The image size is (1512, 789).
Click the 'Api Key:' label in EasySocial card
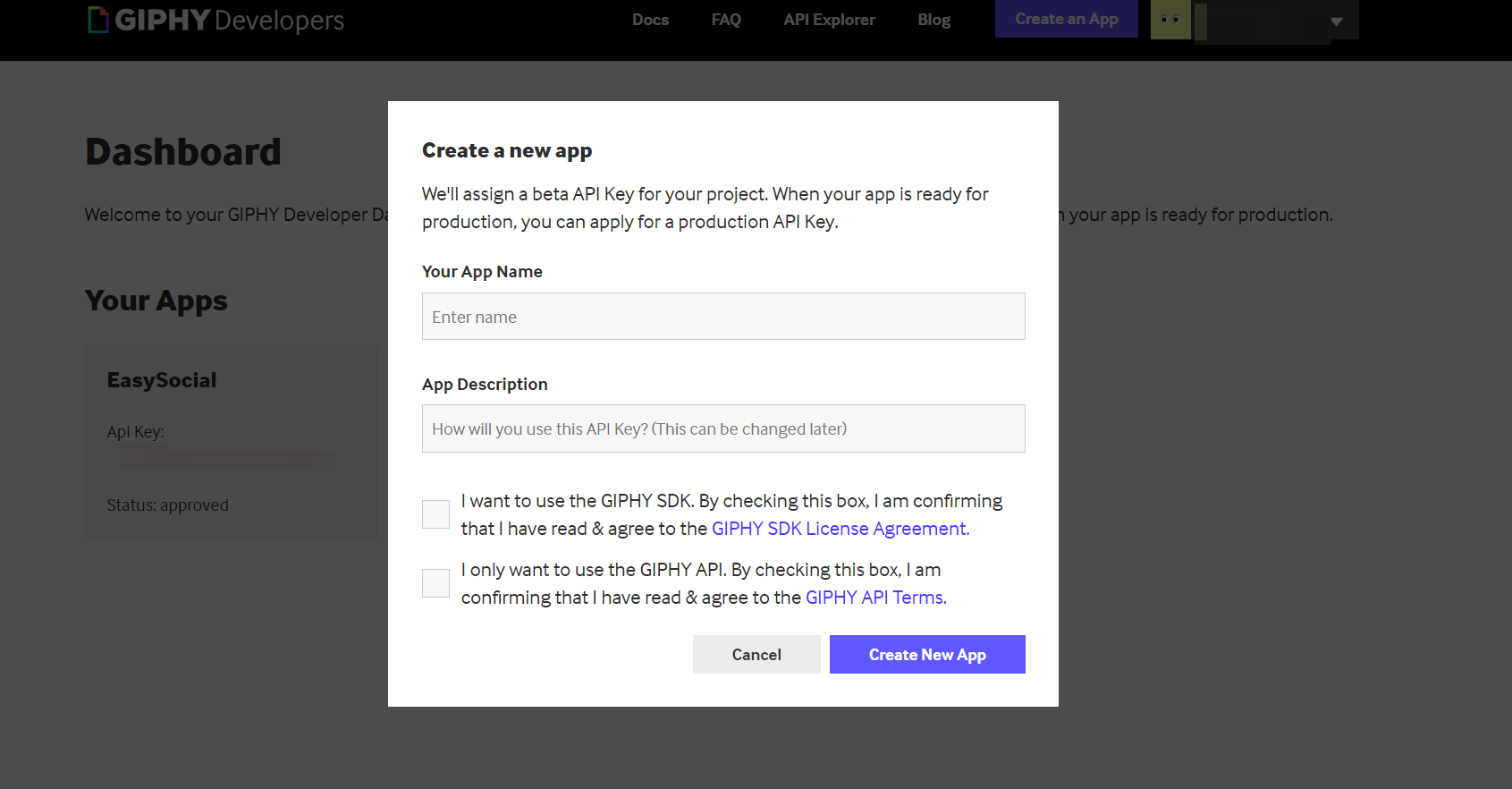pyautogui.click(x=136, y=432)
